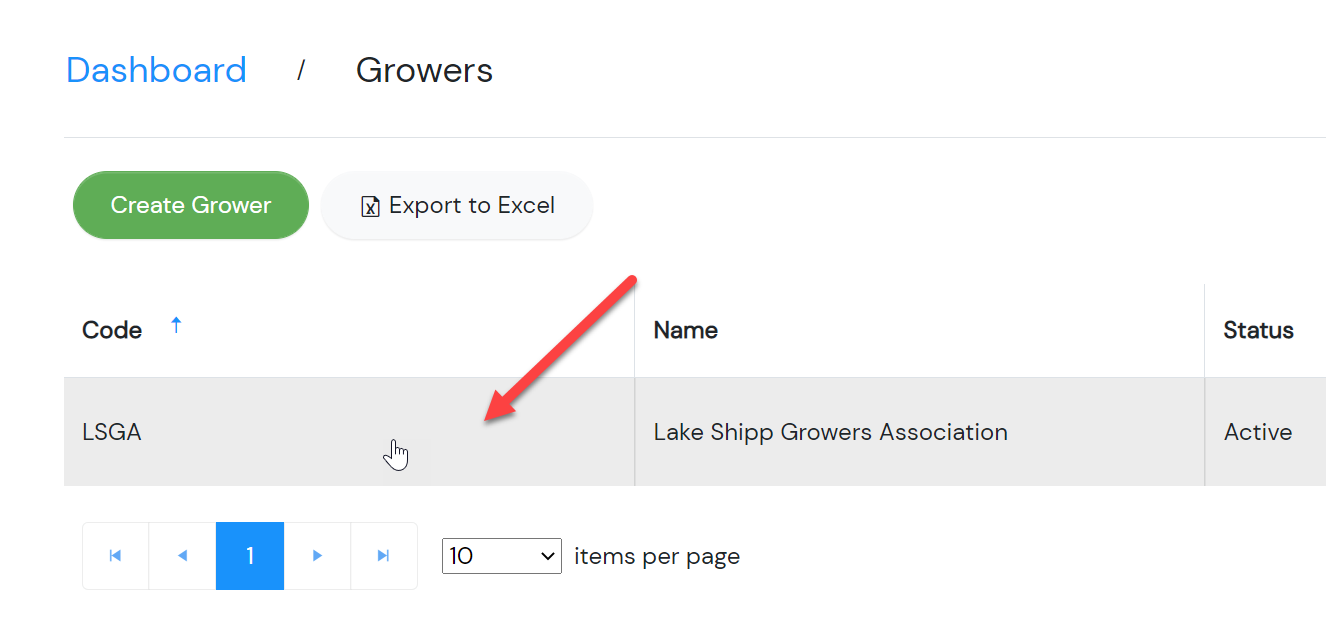The width and height of the screenshot is (1326, 627).
Task: Click the items per page label
Action: click(x=657, y=556)
